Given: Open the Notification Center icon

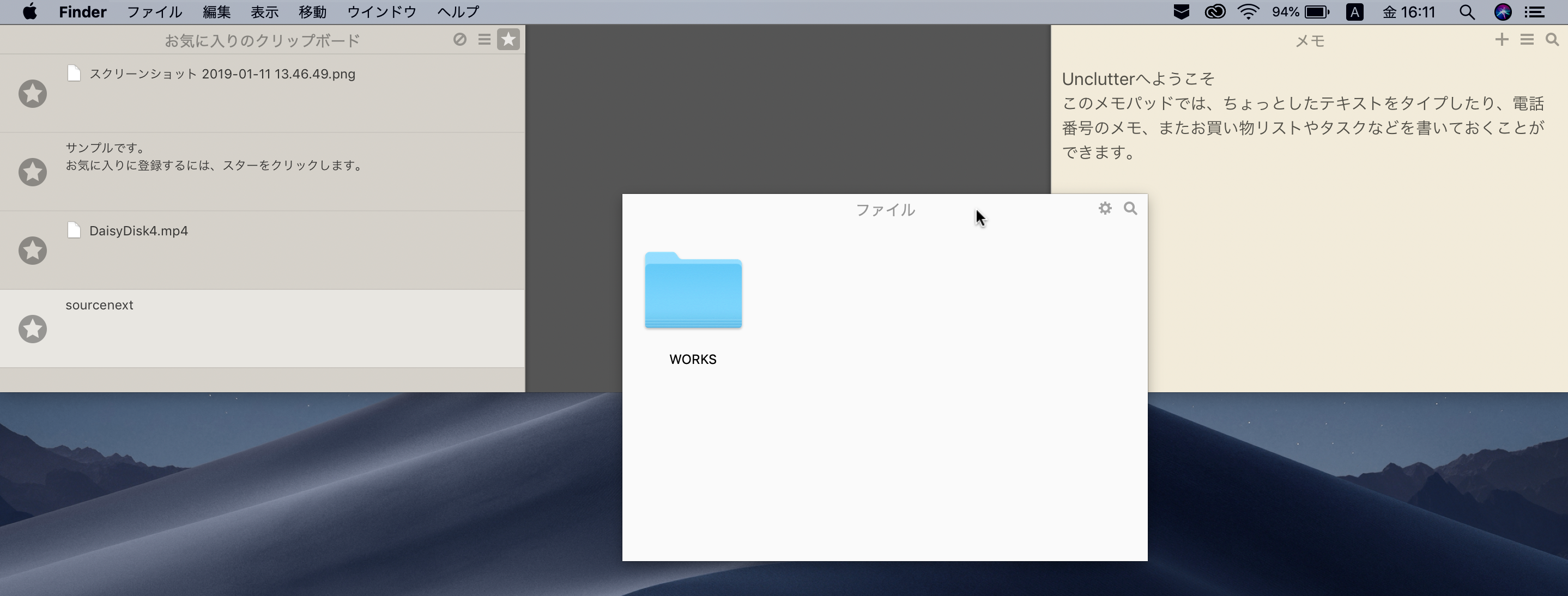Looking at the screenshot, I should point(1535,12).
